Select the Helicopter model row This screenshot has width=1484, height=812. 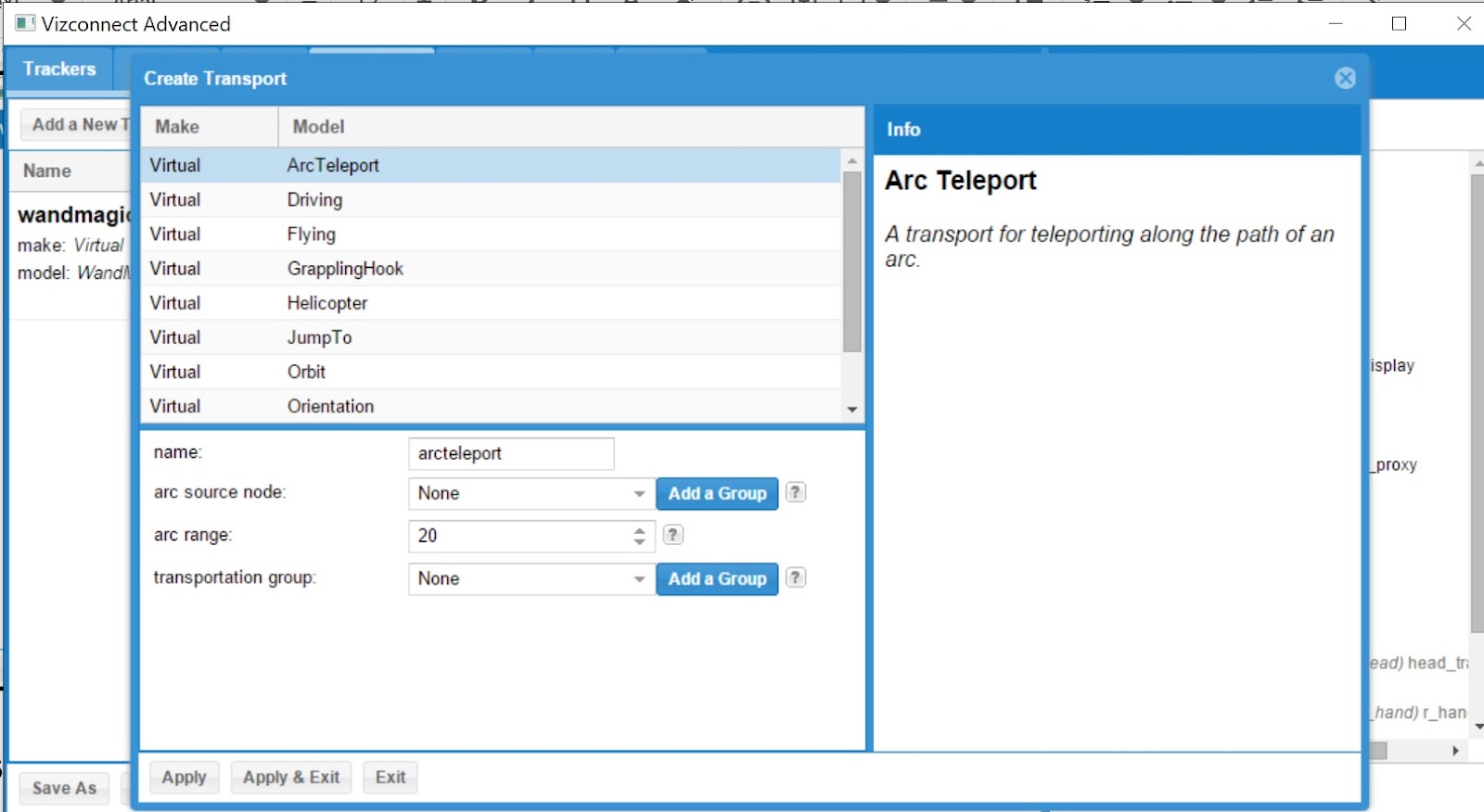(x=492, y=302)
